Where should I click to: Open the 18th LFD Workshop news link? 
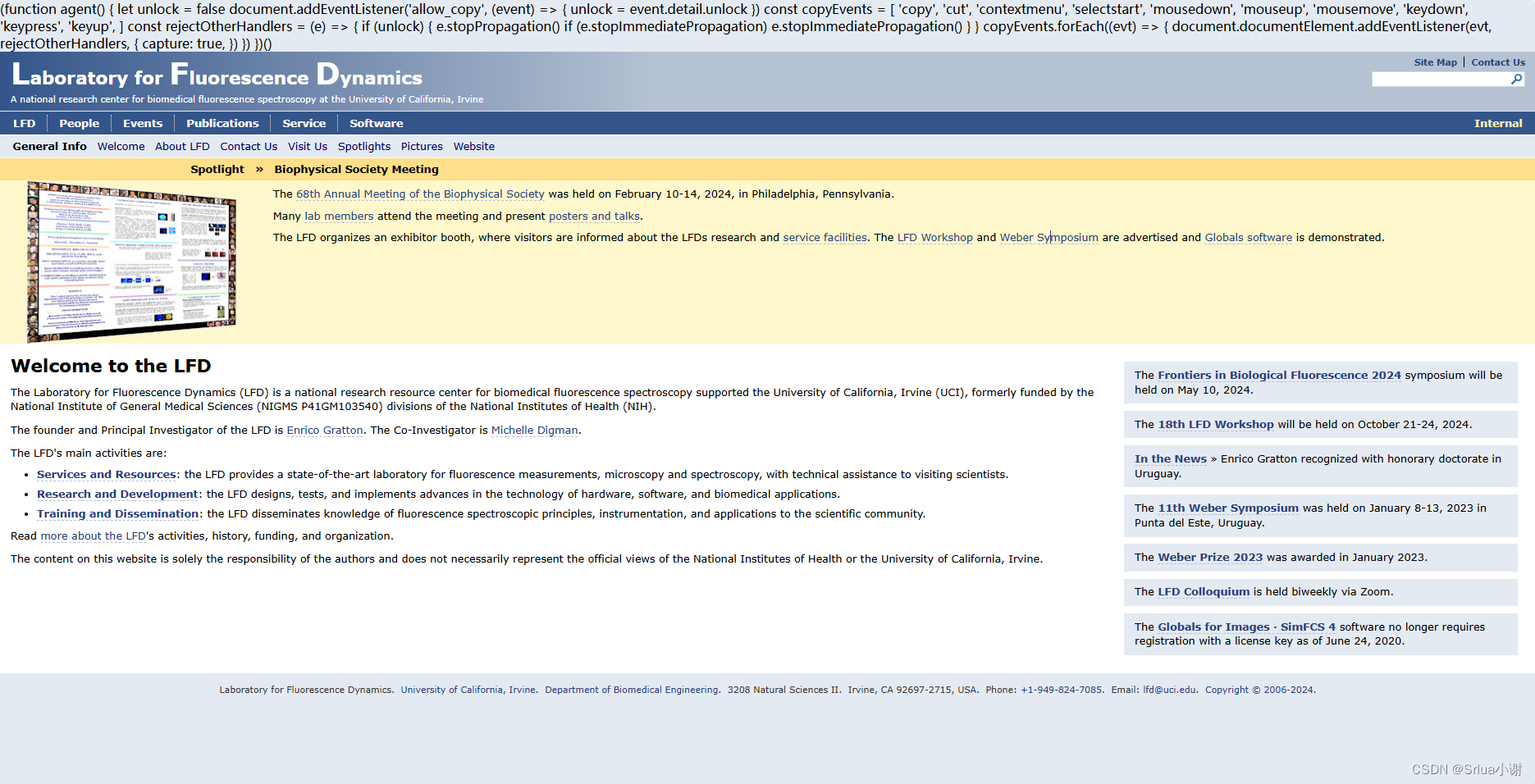point(1215,425)
